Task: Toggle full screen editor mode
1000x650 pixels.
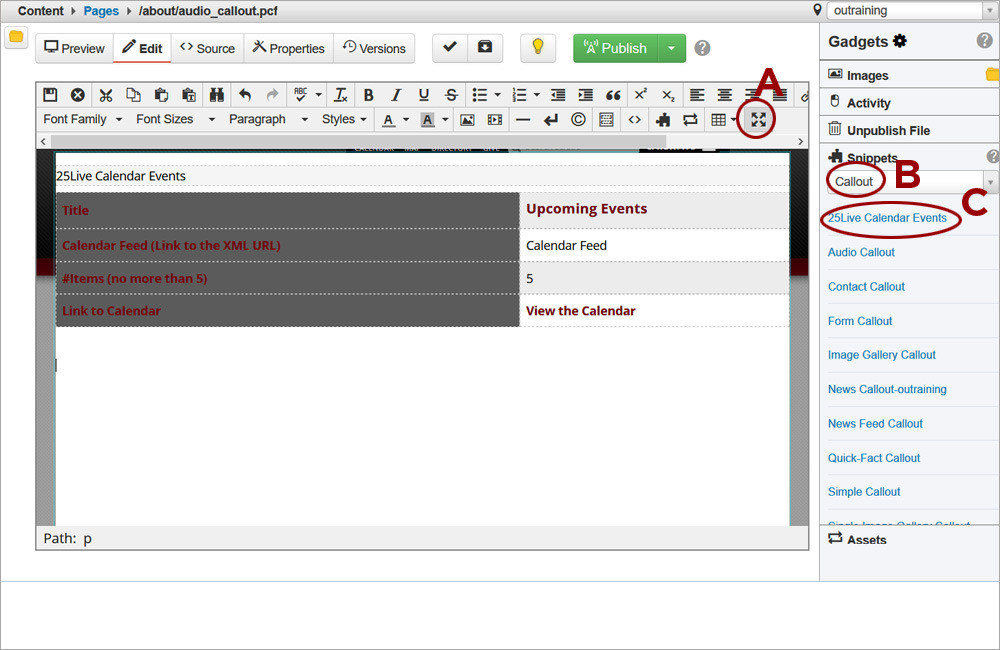Action: click(758, 120)
